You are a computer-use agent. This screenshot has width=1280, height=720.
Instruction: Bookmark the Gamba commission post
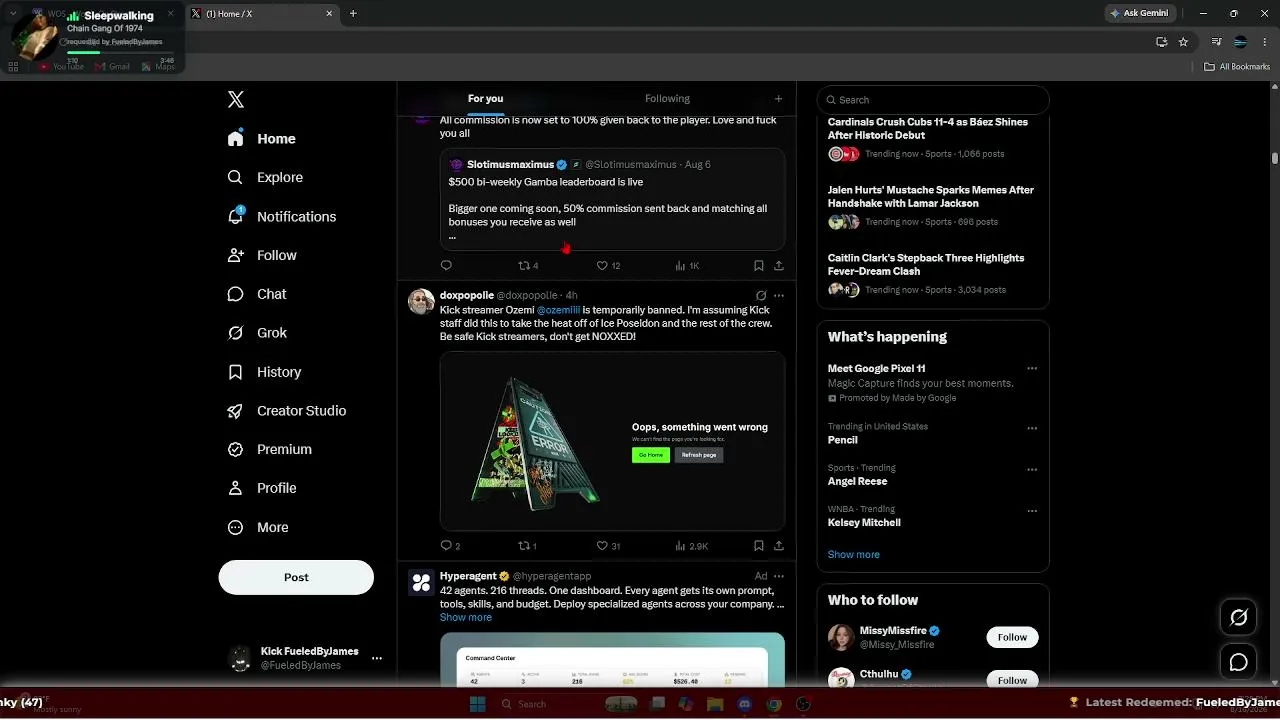point(759,266)
